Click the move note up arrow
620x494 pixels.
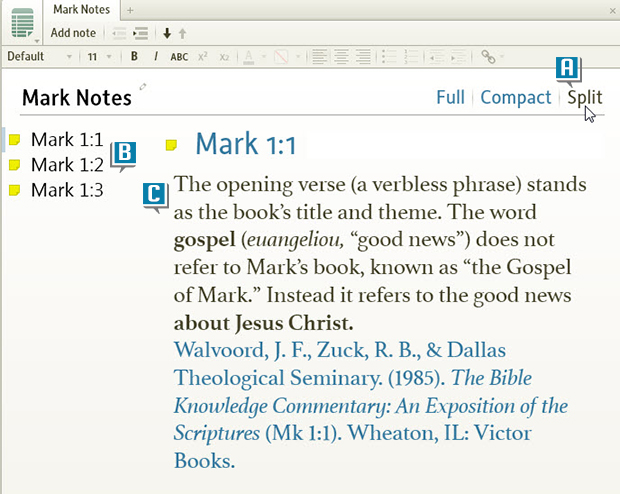[x=182, y=33]
